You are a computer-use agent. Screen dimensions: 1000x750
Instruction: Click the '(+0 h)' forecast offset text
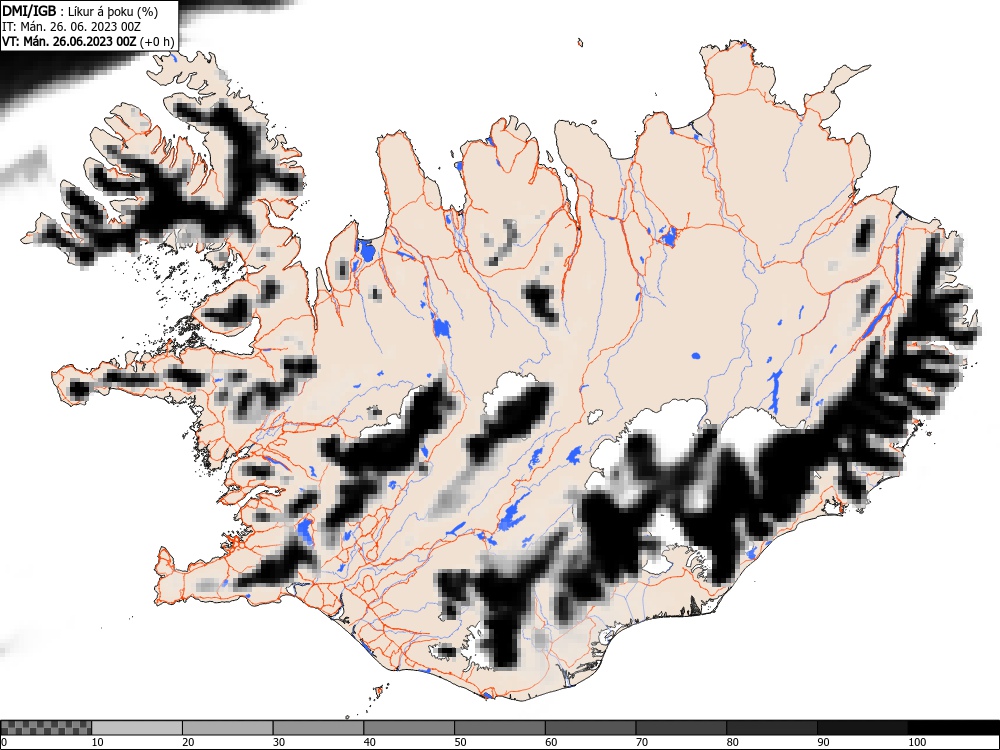point(156,42)
